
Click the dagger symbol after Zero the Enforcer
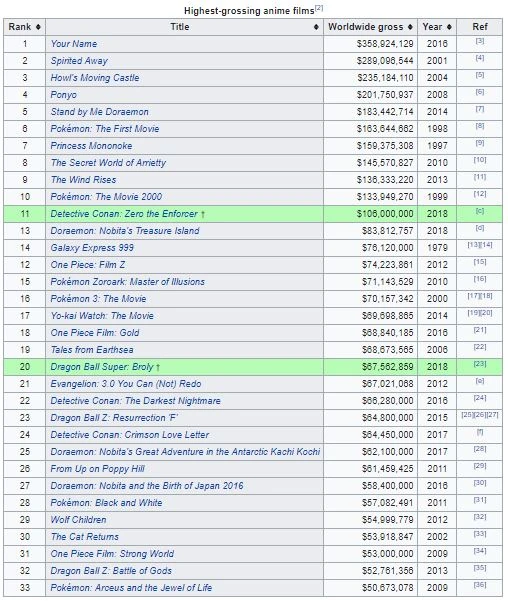pyautogui.click(x=203, y=214)
